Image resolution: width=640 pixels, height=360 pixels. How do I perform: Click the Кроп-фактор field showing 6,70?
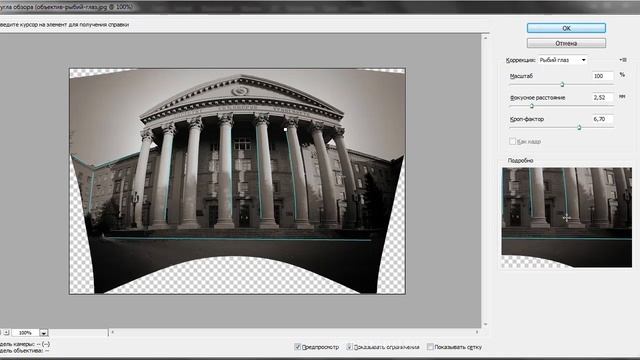(x=602, y=119)
